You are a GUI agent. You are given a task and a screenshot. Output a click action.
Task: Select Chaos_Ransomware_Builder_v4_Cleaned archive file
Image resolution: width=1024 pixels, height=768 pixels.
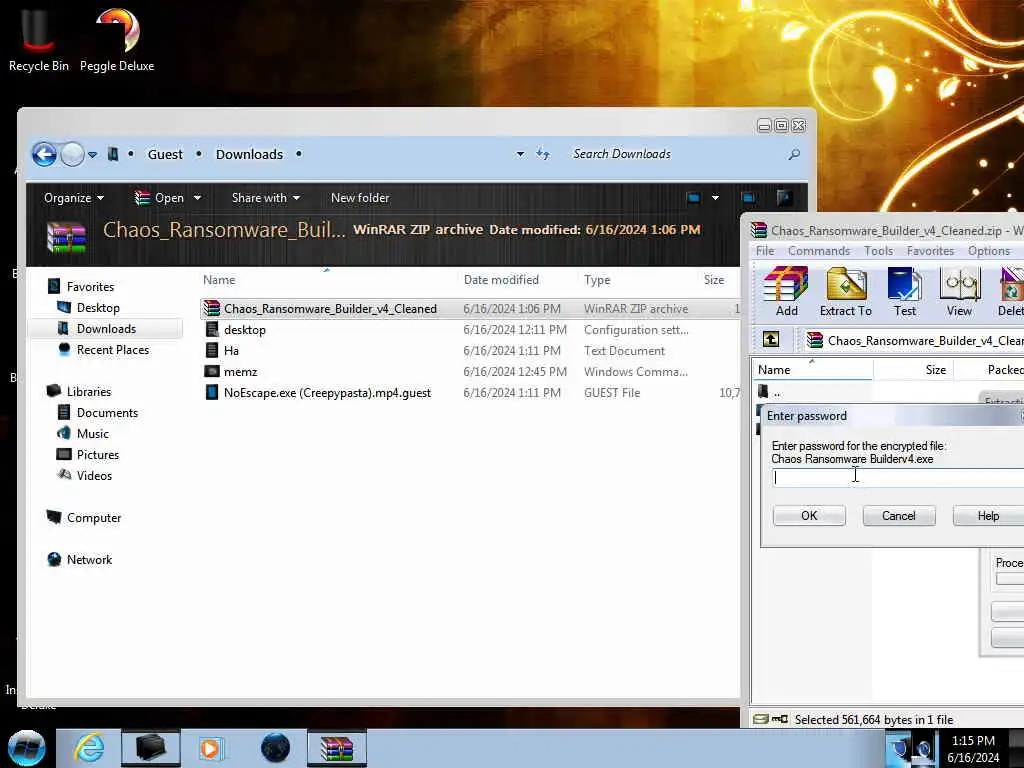(470, 309)
